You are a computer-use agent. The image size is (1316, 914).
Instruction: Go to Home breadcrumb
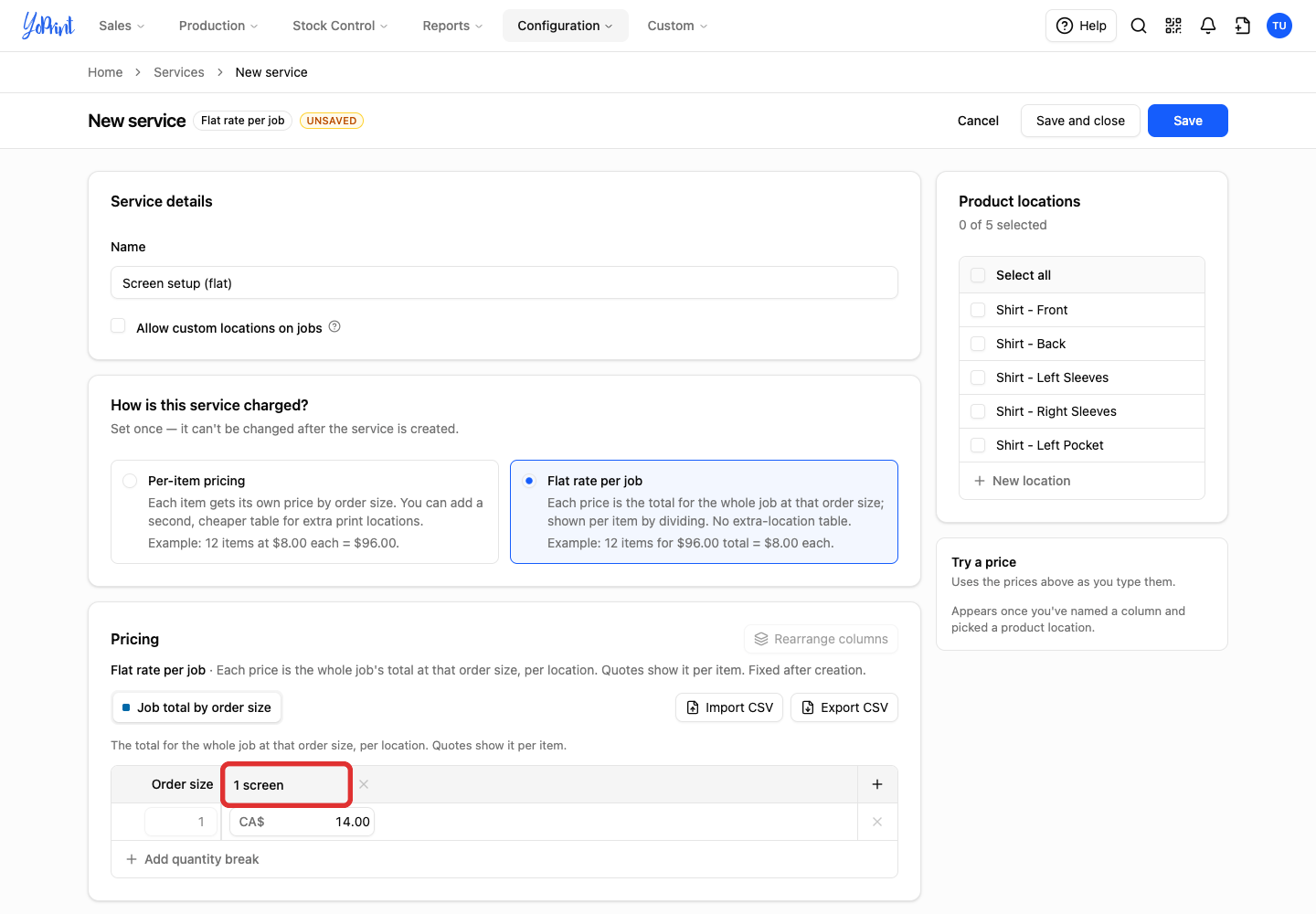coord(105,72)
